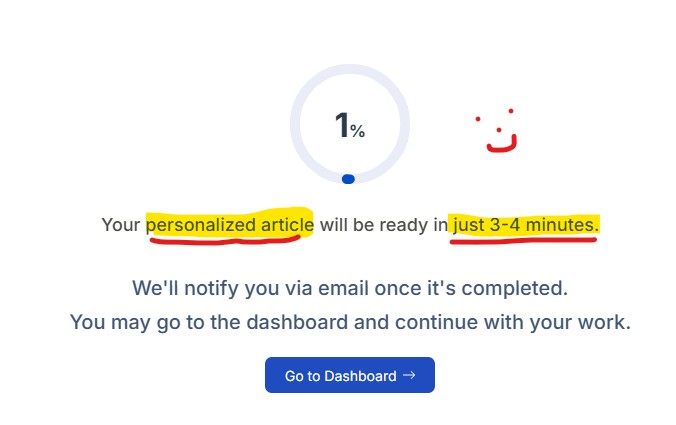Screen dimensions: 676x425
Task: Click the word "completed." in the notification line
Action: click(515, 288)
